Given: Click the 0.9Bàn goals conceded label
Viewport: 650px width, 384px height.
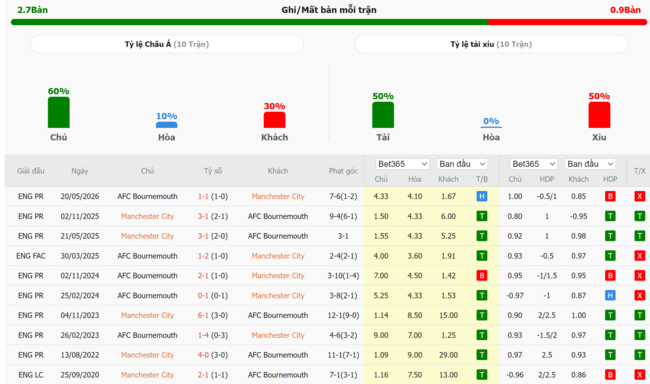Looking at the screenshot, I should point(625,10).
